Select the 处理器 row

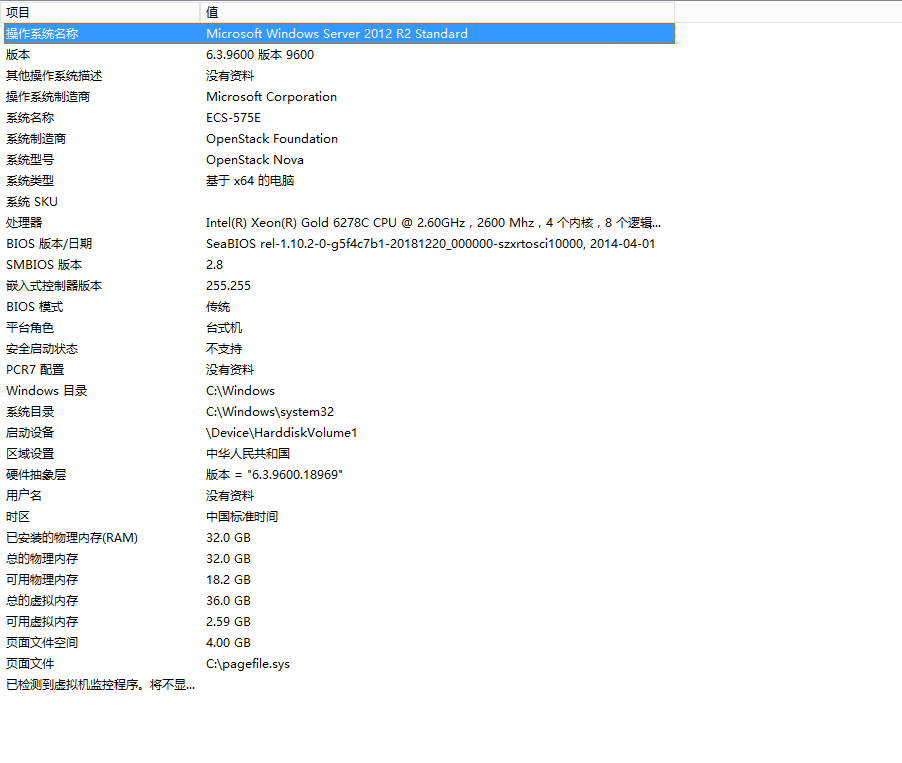[x=339, y=223]
